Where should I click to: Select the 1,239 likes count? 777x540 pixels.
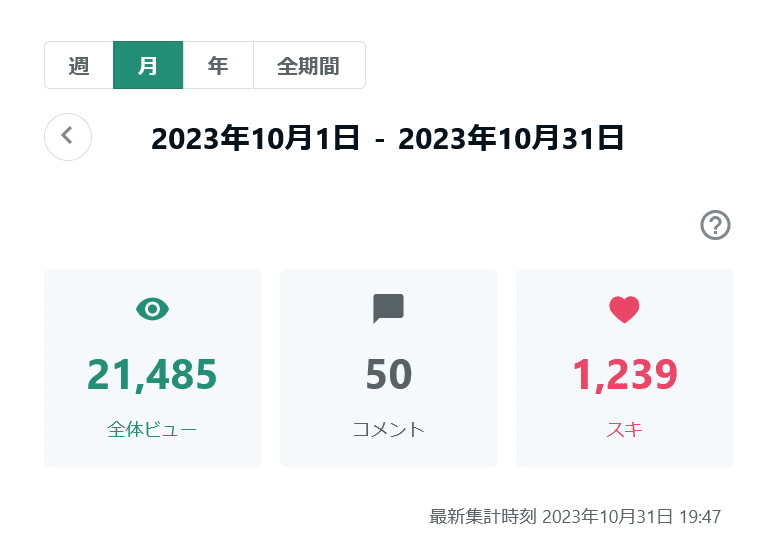pos(625,375)
